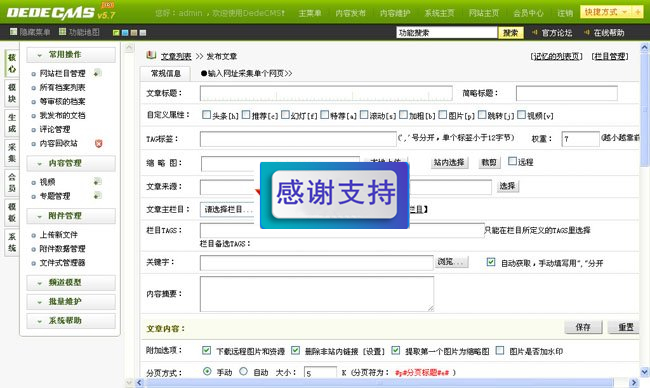Check the 视频[v] attribute box
The height and width of the screenshot is (388, 650).
521,114
